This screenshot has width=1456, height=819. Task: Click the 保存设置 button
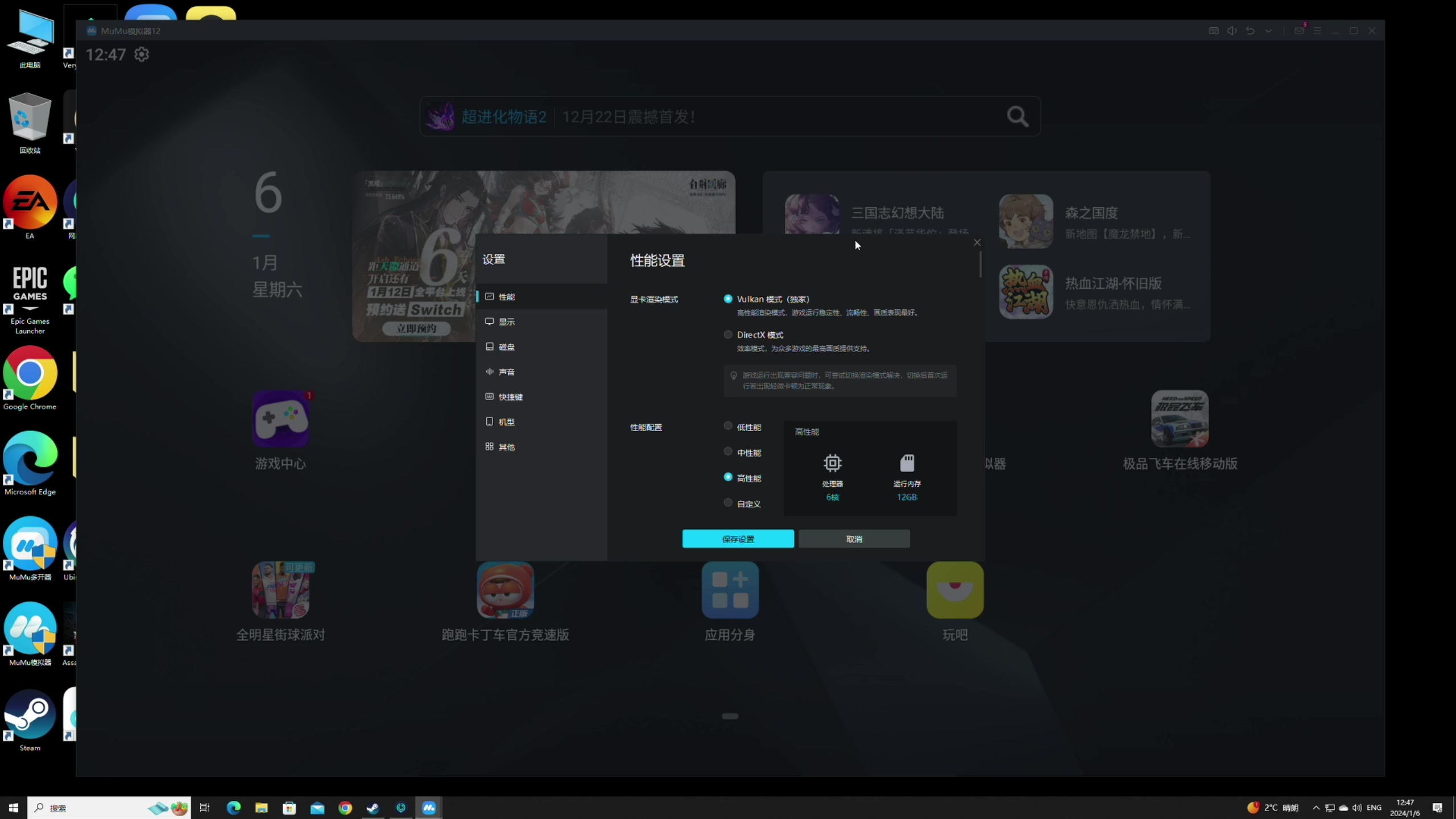738,539
